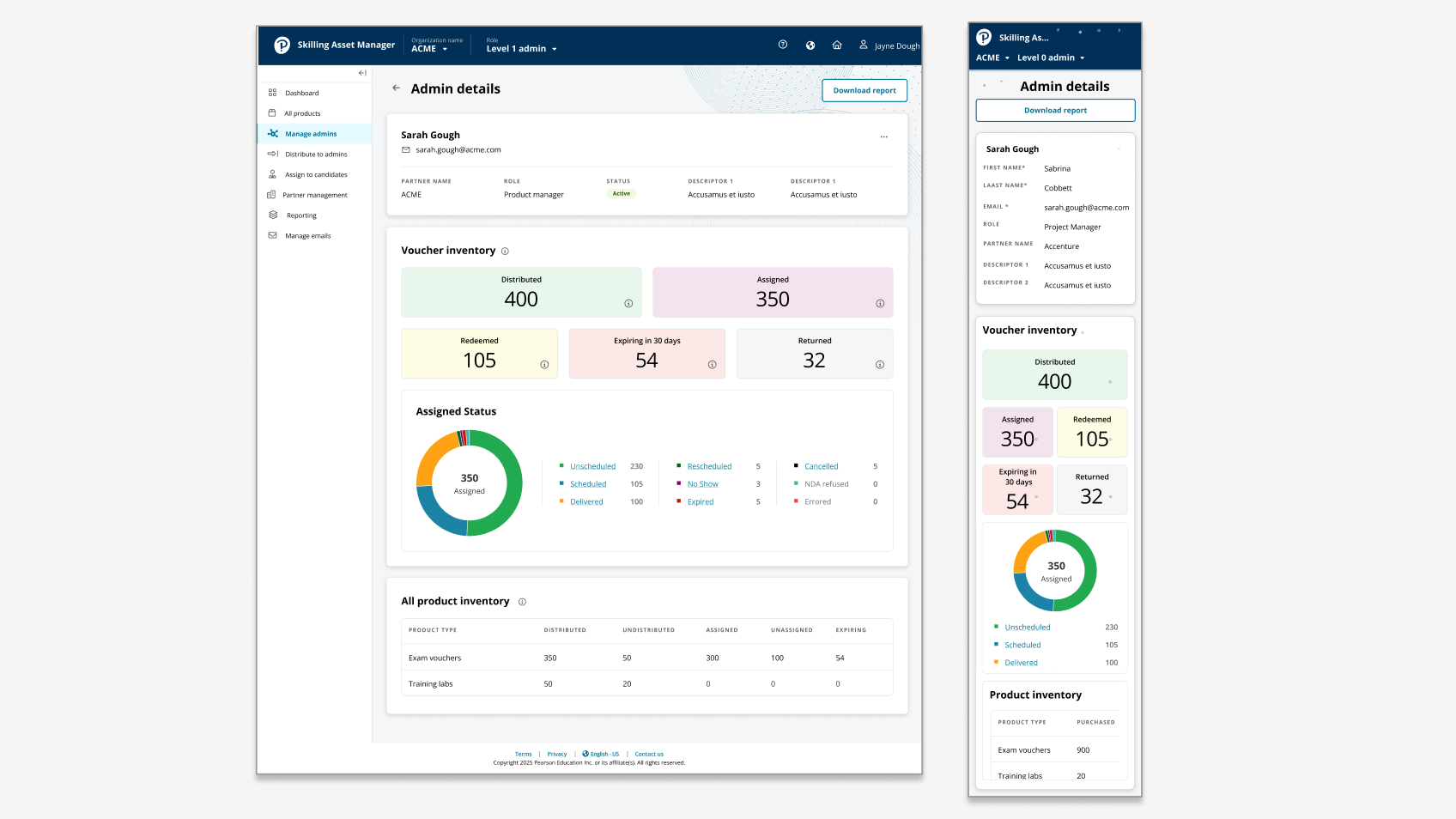Viewport: 1456px width, 819px height.
Task: Collapse the left navigation panel
Action: 361,74
